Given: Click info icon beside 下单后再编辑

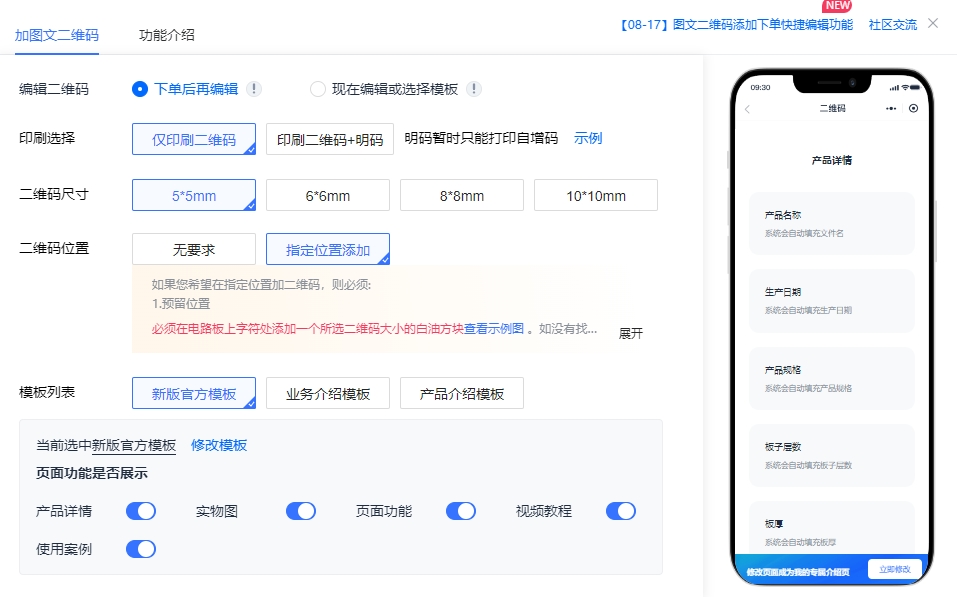Looking at the screenshot, I should point(254,89).
